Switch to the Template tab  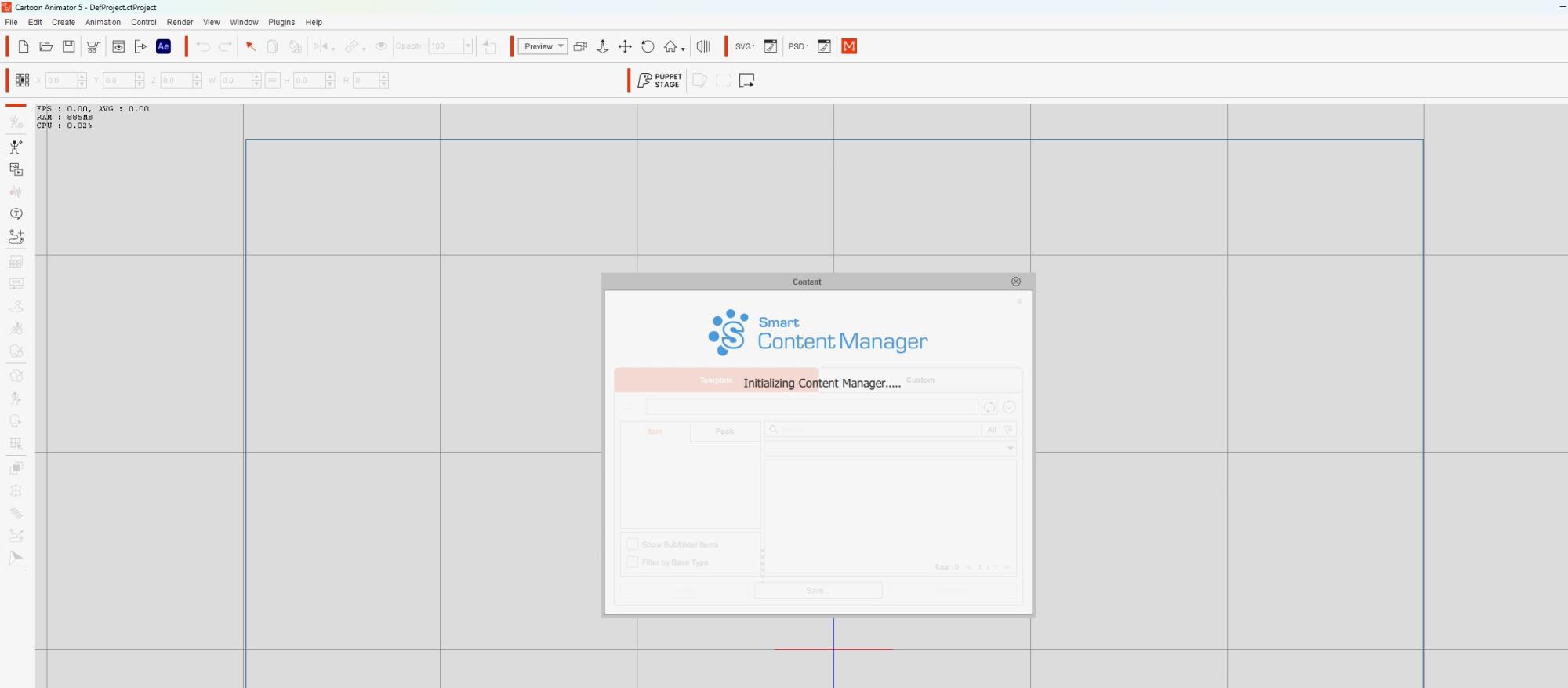tap(716, 380)
